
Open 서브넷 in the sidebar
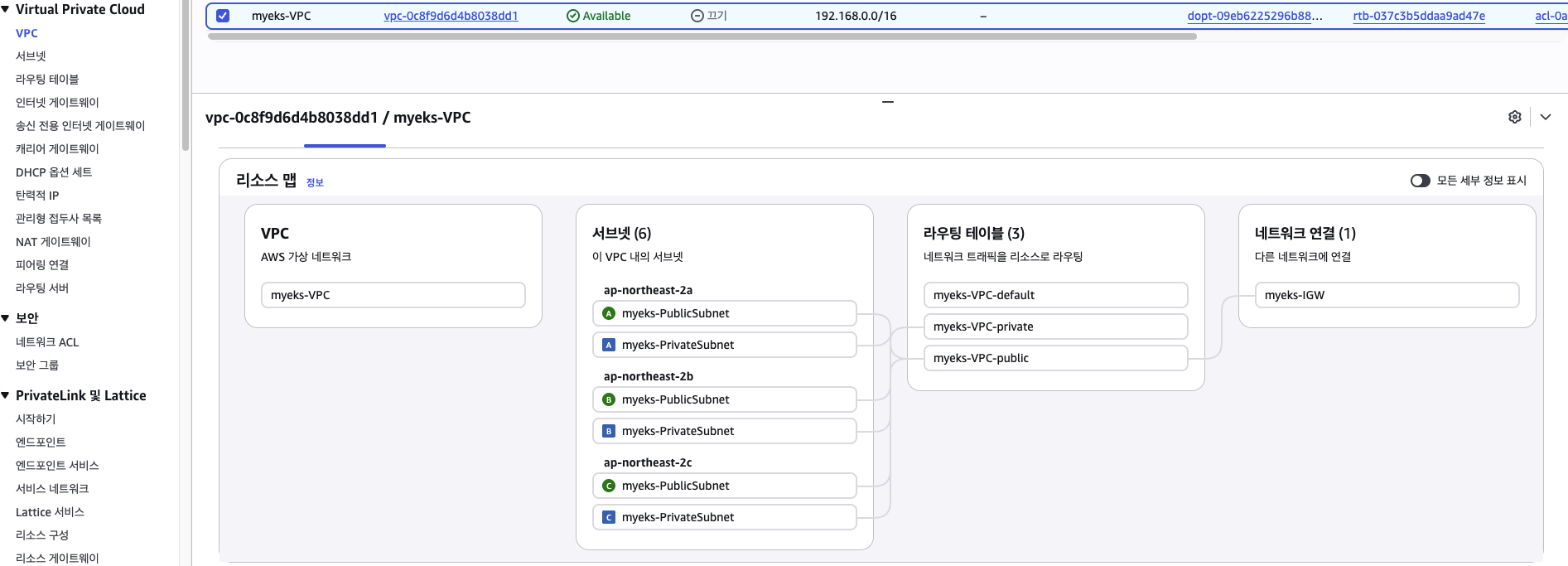[31, 56]
